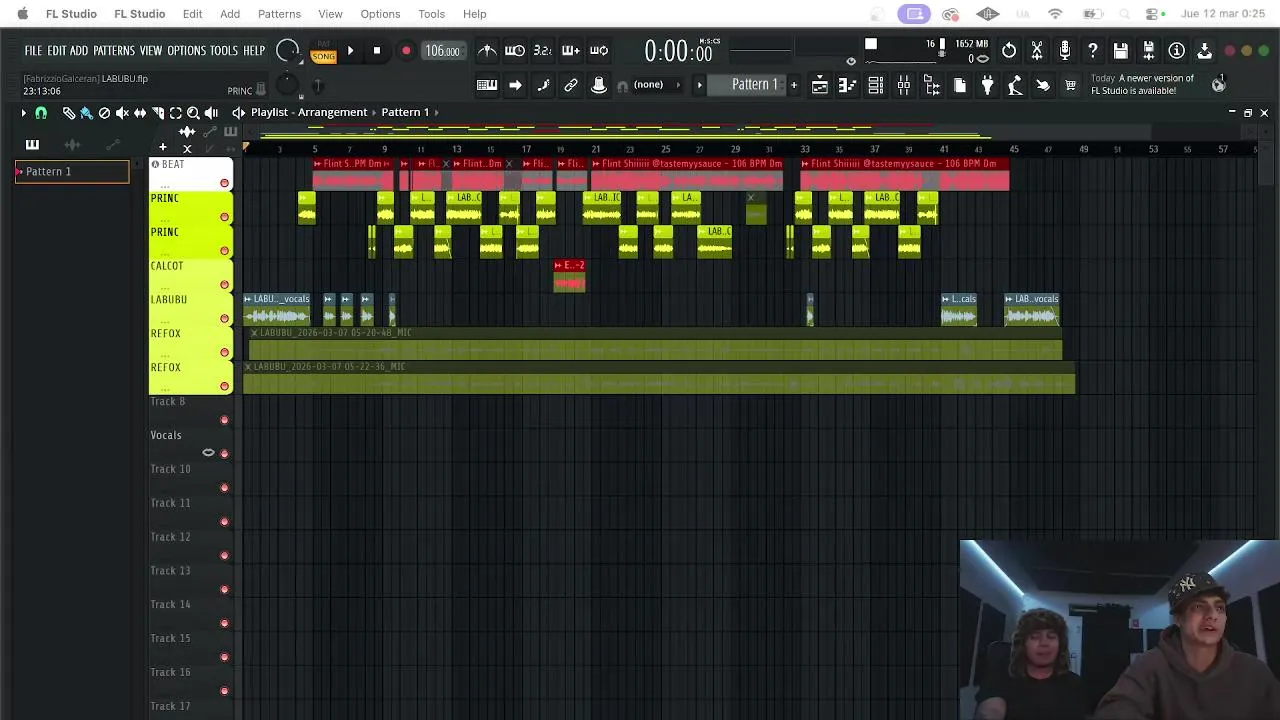Click the Stop transport button
This screenshot has width=1280, height=720.
(x=377, y=51)
